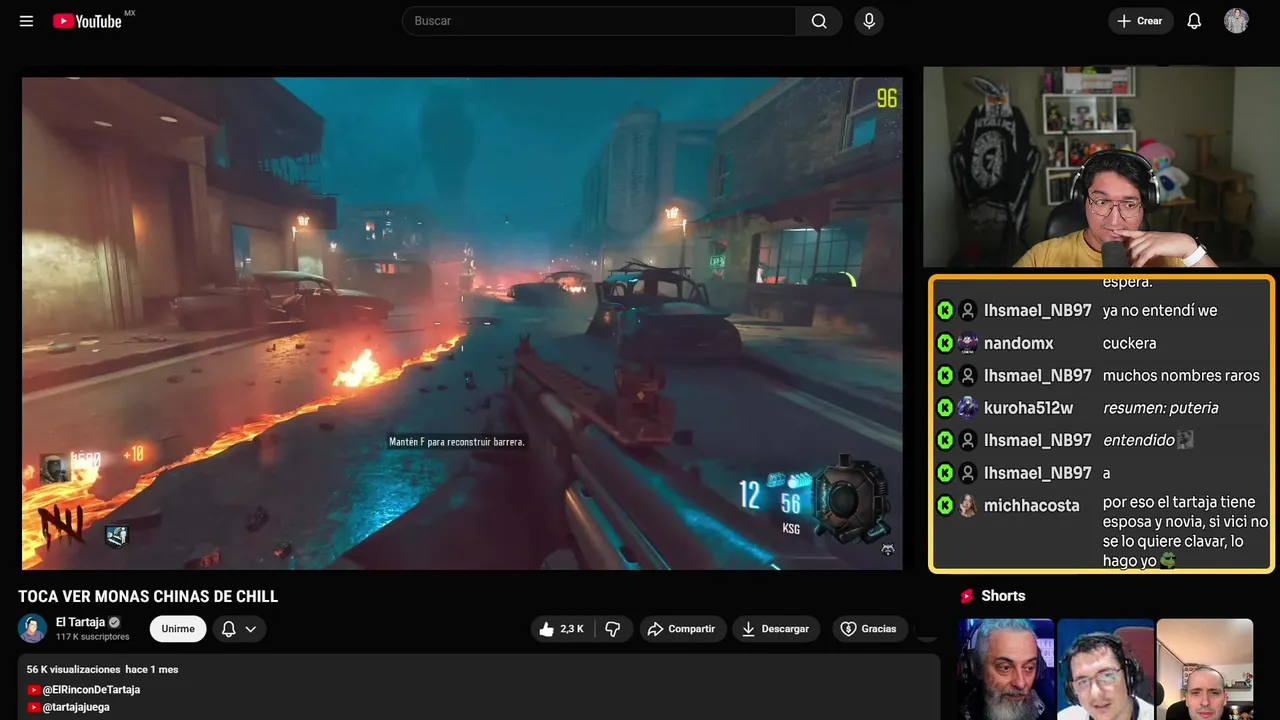Screen dimensions: 1280x720
Task: Click the michhacosta chat avatar
Action: click(x=968, y=505)
